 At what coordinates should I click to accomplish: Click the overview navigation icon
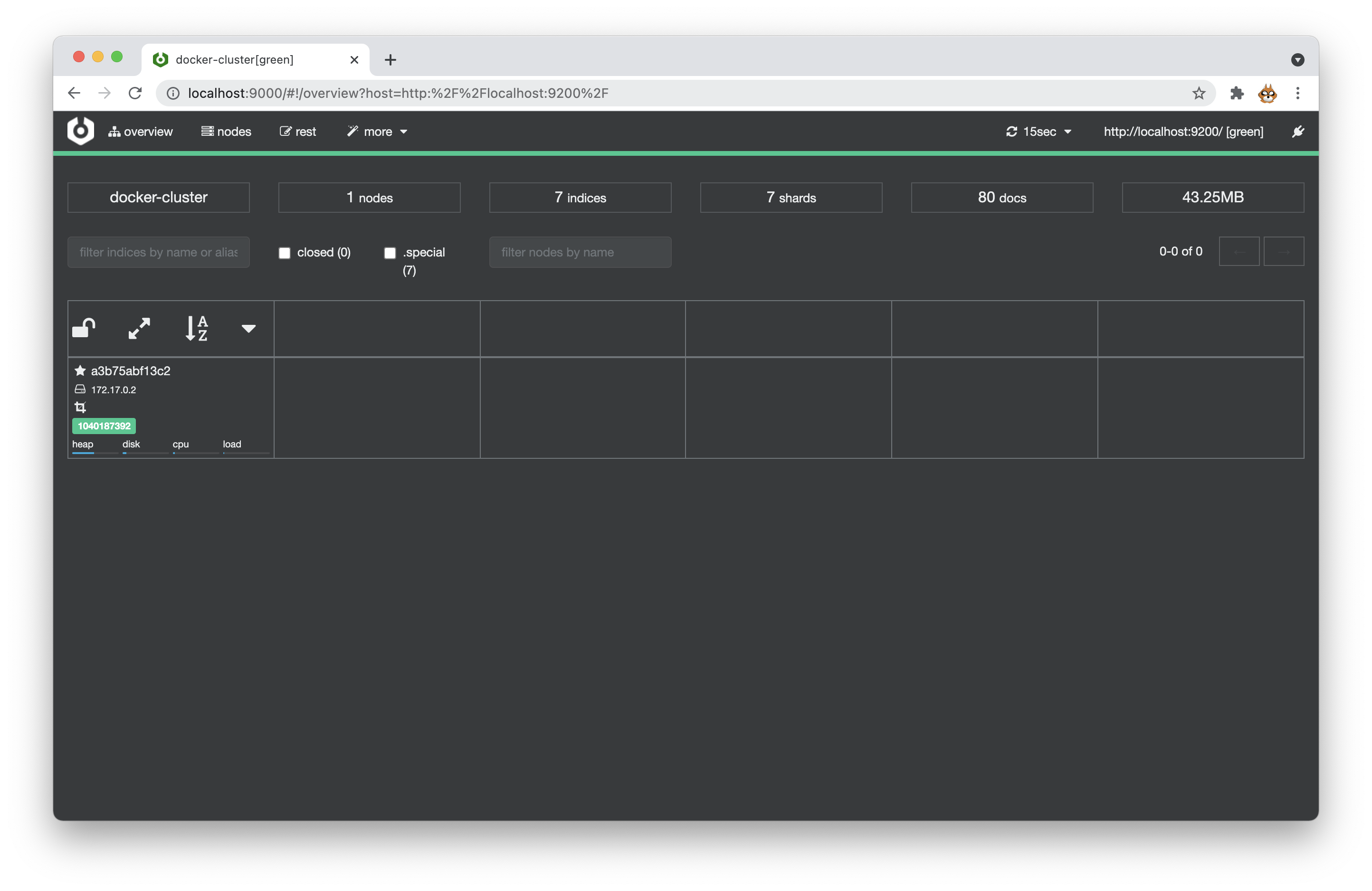[113, 131]
